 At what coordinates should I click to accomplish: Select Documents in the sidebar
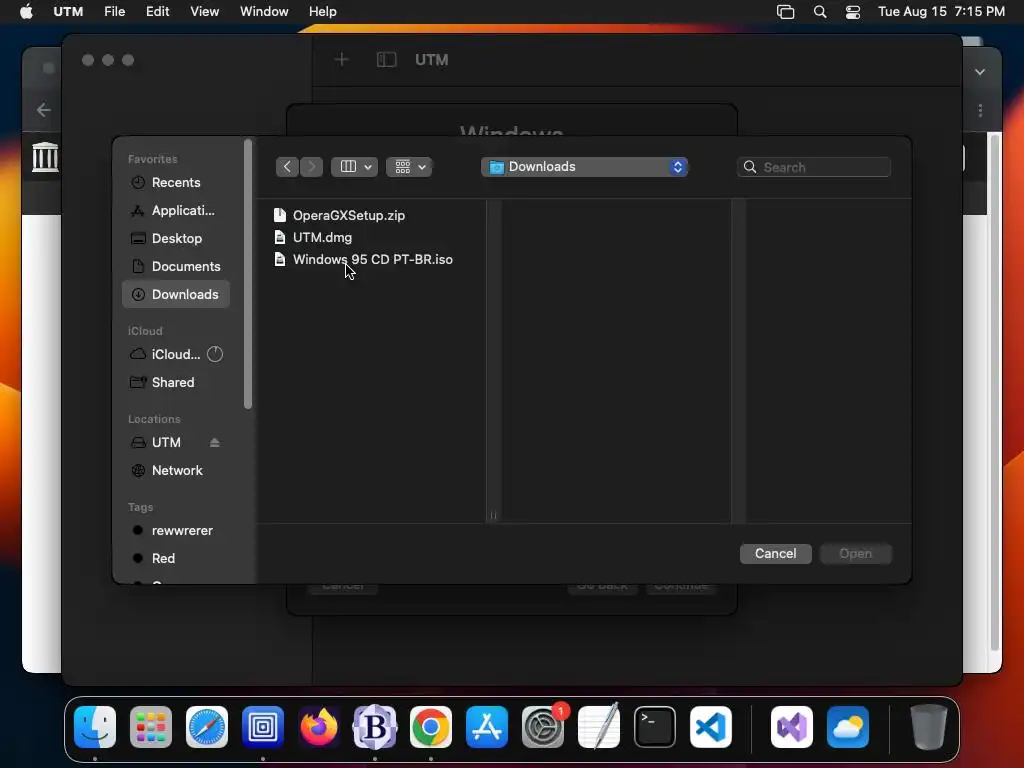point(176,267)
